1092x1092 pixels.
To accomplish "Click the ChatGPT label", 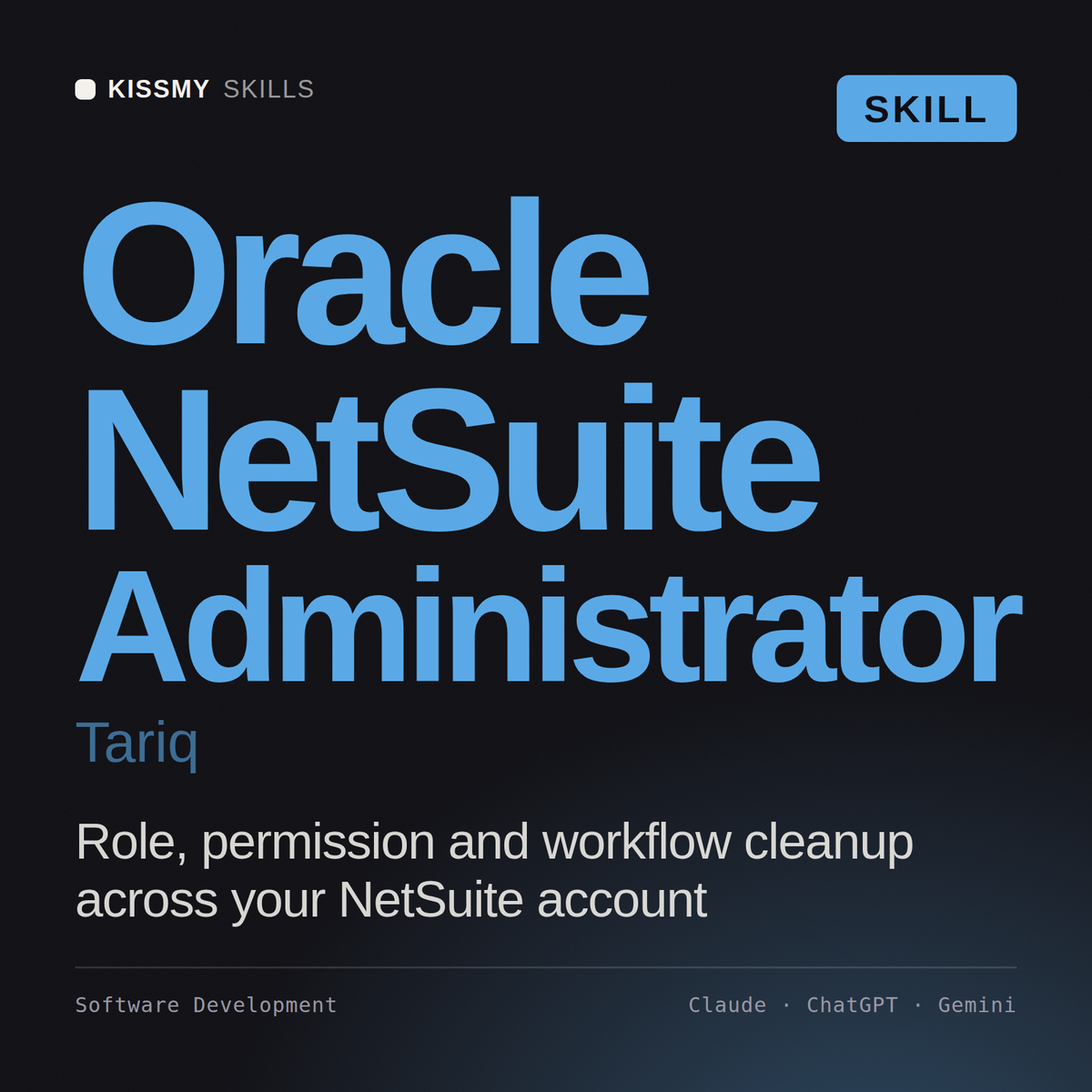I will (x=852, y=1005).
